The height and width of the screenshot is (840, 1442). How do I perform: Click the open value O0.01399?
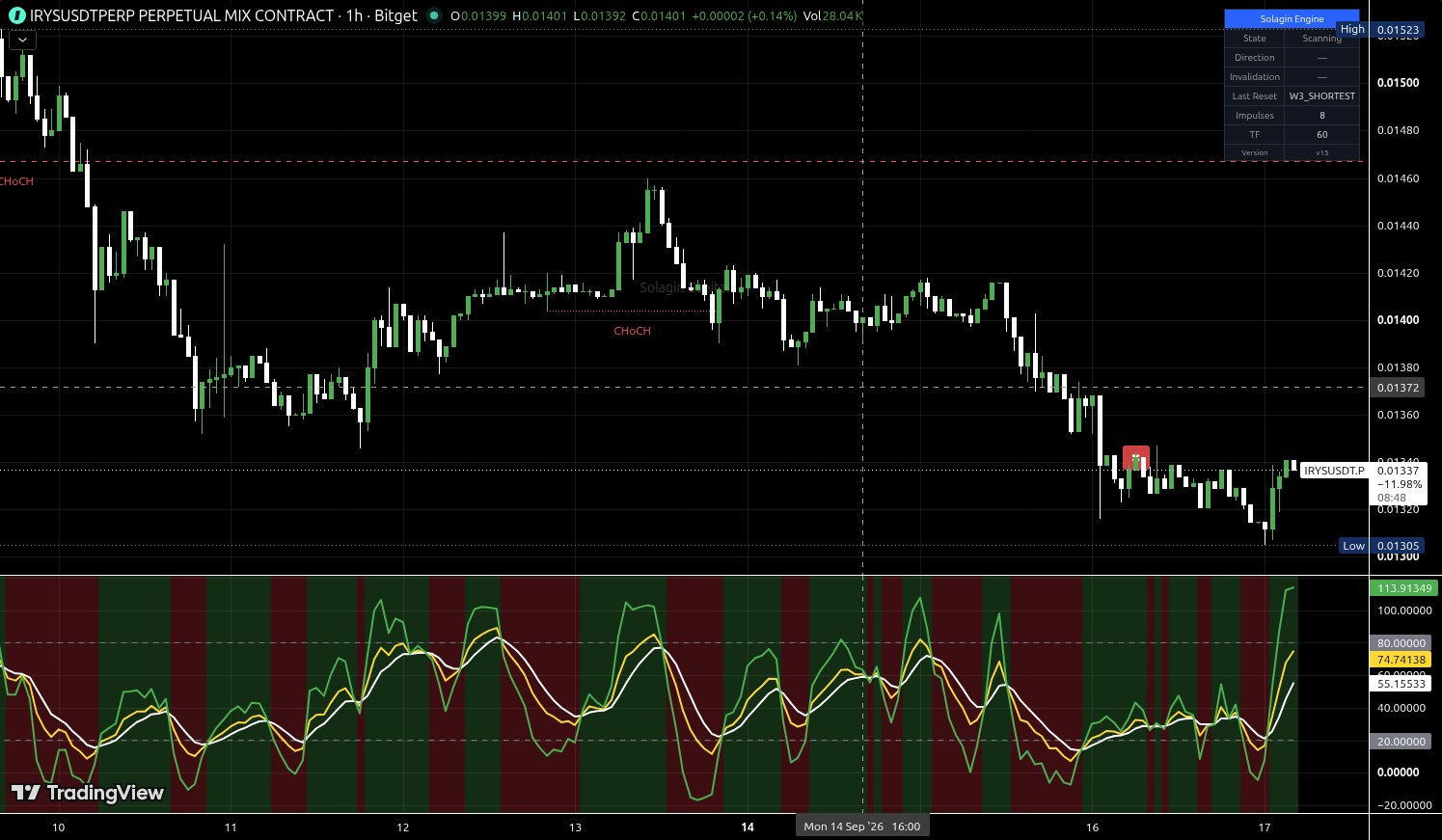[478, 16]
